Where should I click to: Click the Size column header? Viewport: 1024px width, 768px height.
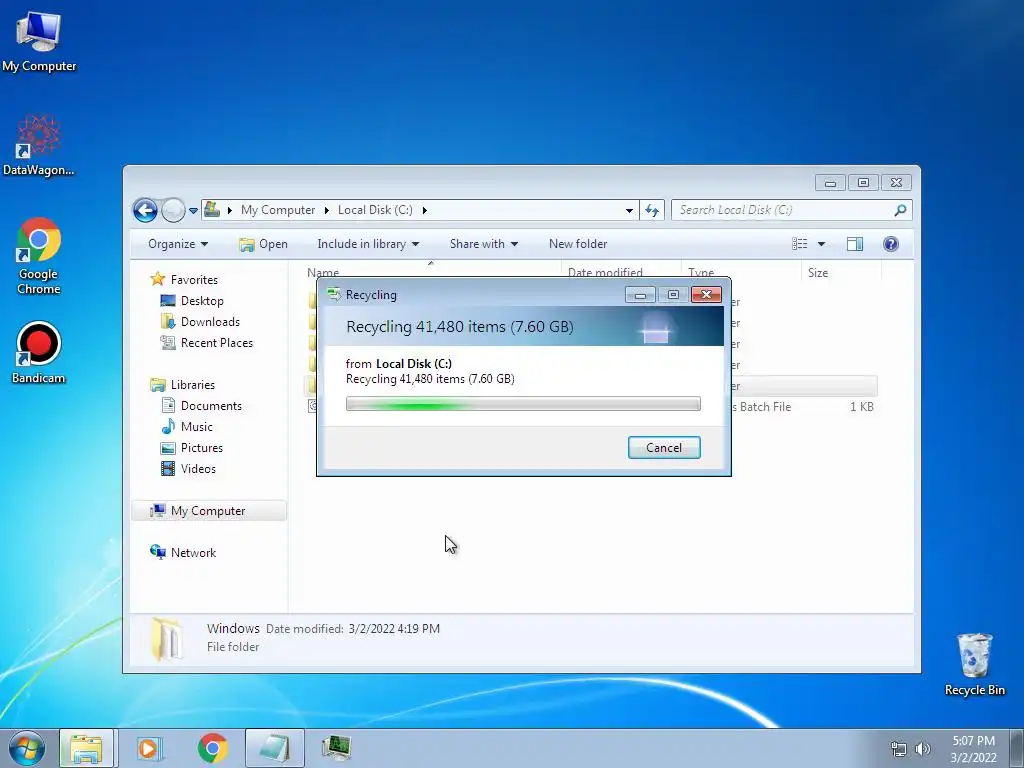point(841,272)
